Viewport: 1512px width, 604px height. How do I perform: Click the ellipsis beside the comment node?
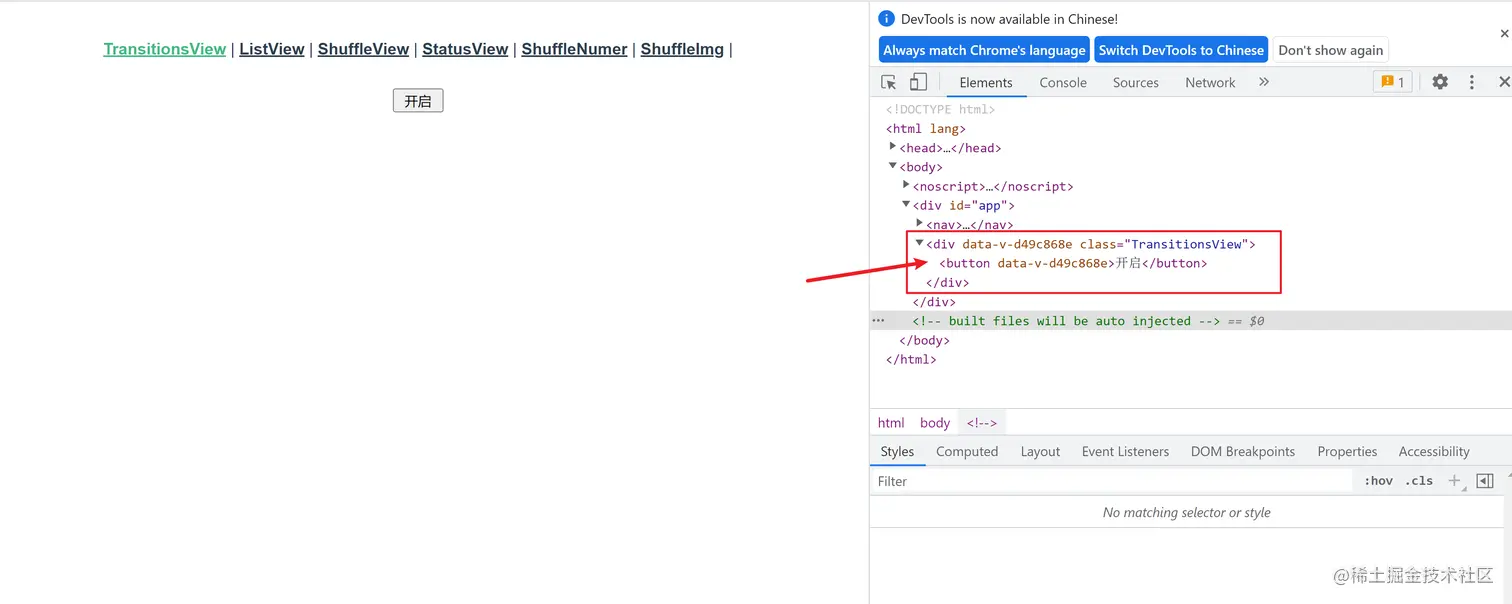[x=878, y=321]
